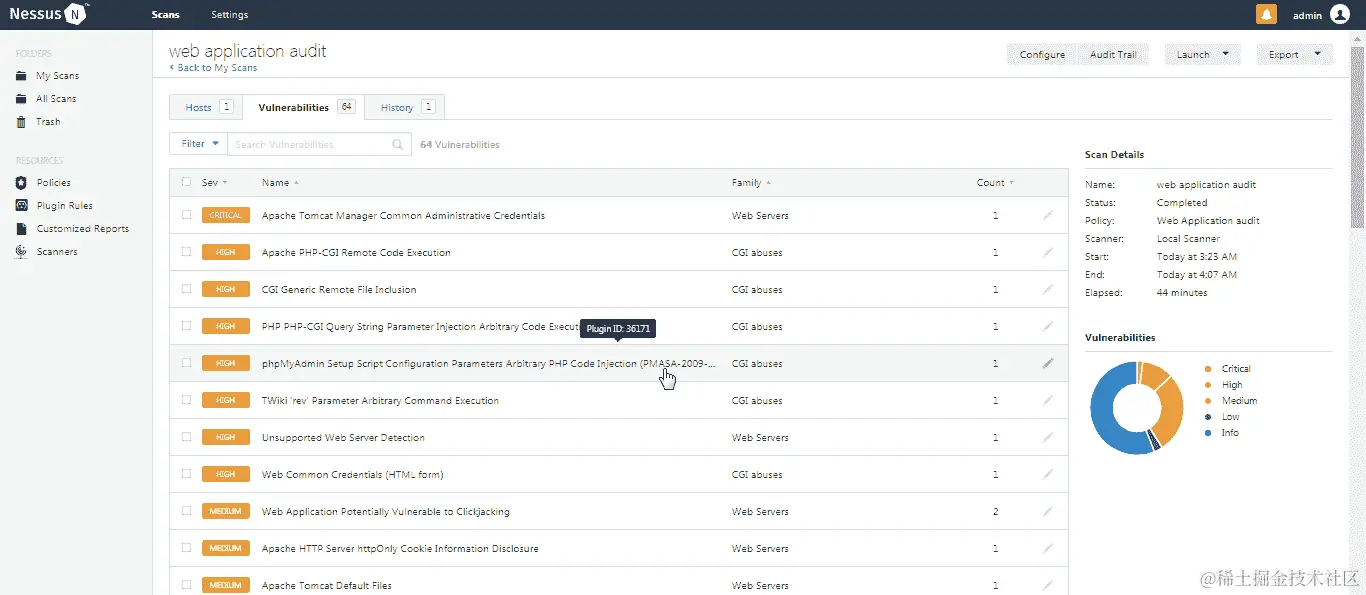
Task: Follow the Back to My Scans link
Action: (213, 68)
